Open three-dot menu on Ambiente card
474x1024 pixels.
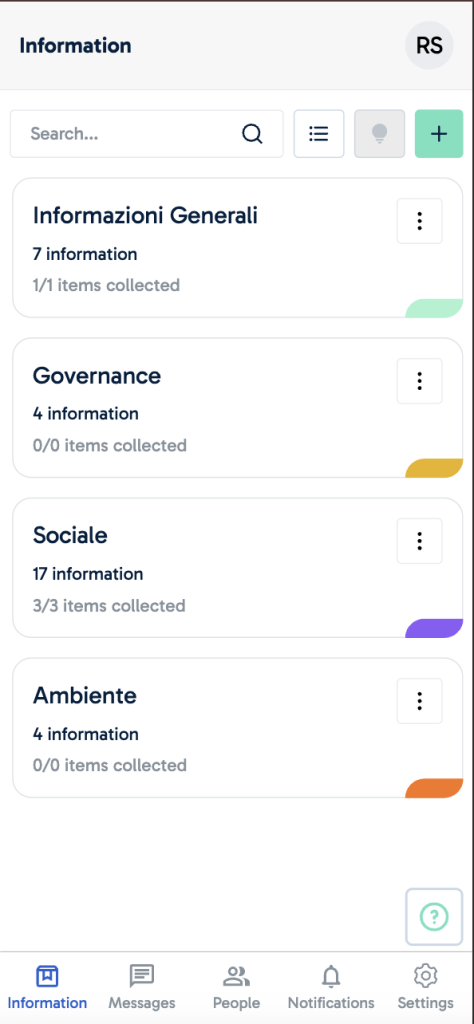[x=420, y=701]
